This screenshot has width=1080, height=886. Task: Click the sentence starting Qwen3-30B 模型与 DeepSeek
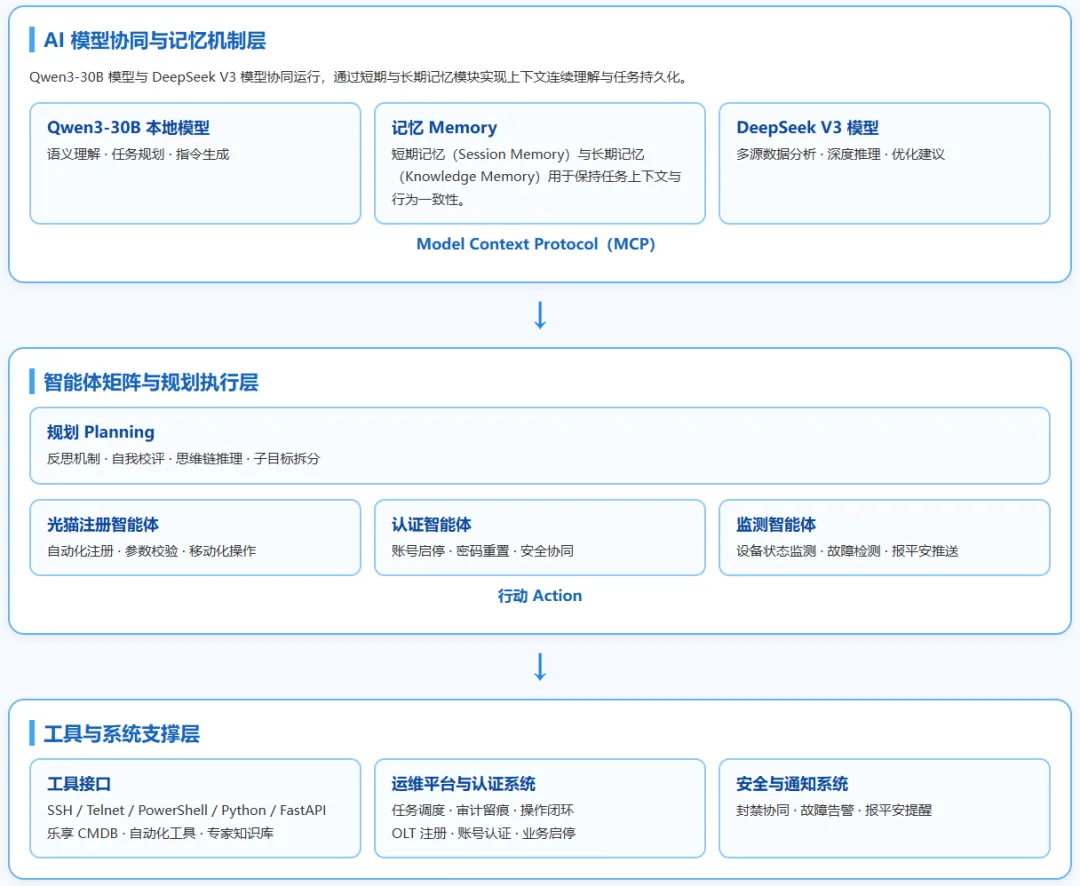click(x=359, y=77)
